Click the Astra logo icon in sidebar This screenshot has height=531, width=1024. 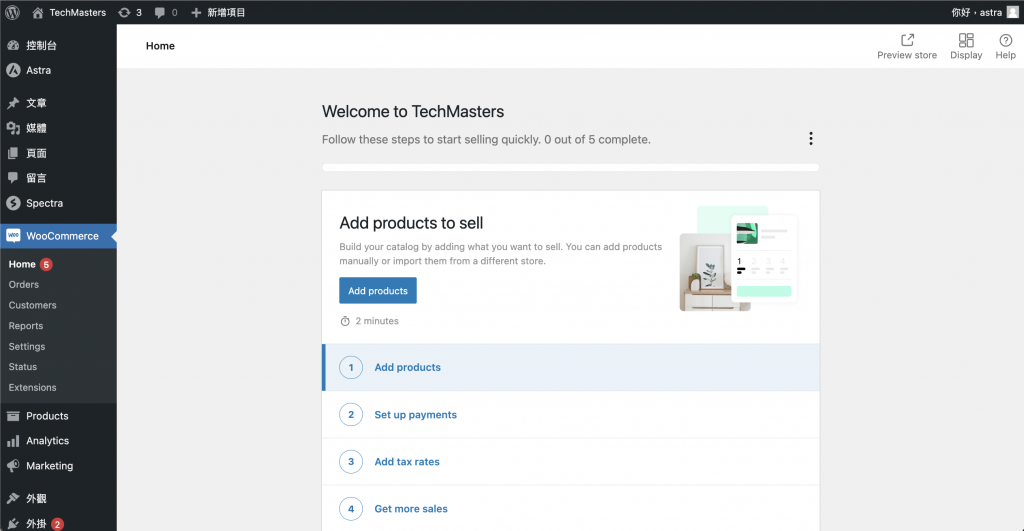coord(13,70)
